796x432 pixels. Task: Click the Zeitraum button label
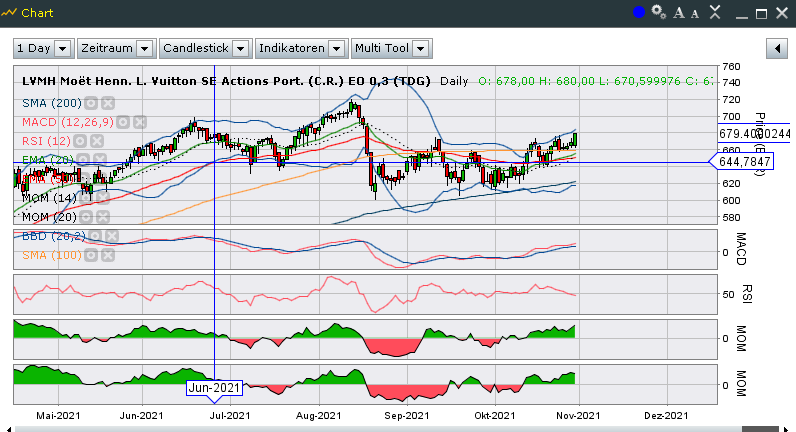[x=107, y=48]
